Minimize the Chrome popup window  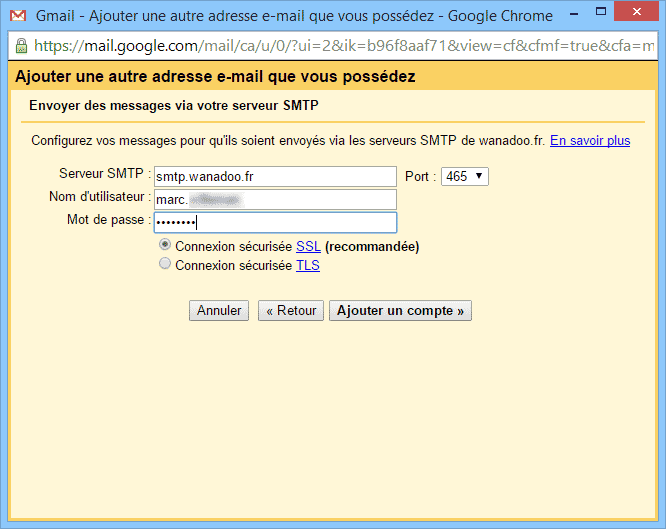pyautogui.click(x=574, y=14)
